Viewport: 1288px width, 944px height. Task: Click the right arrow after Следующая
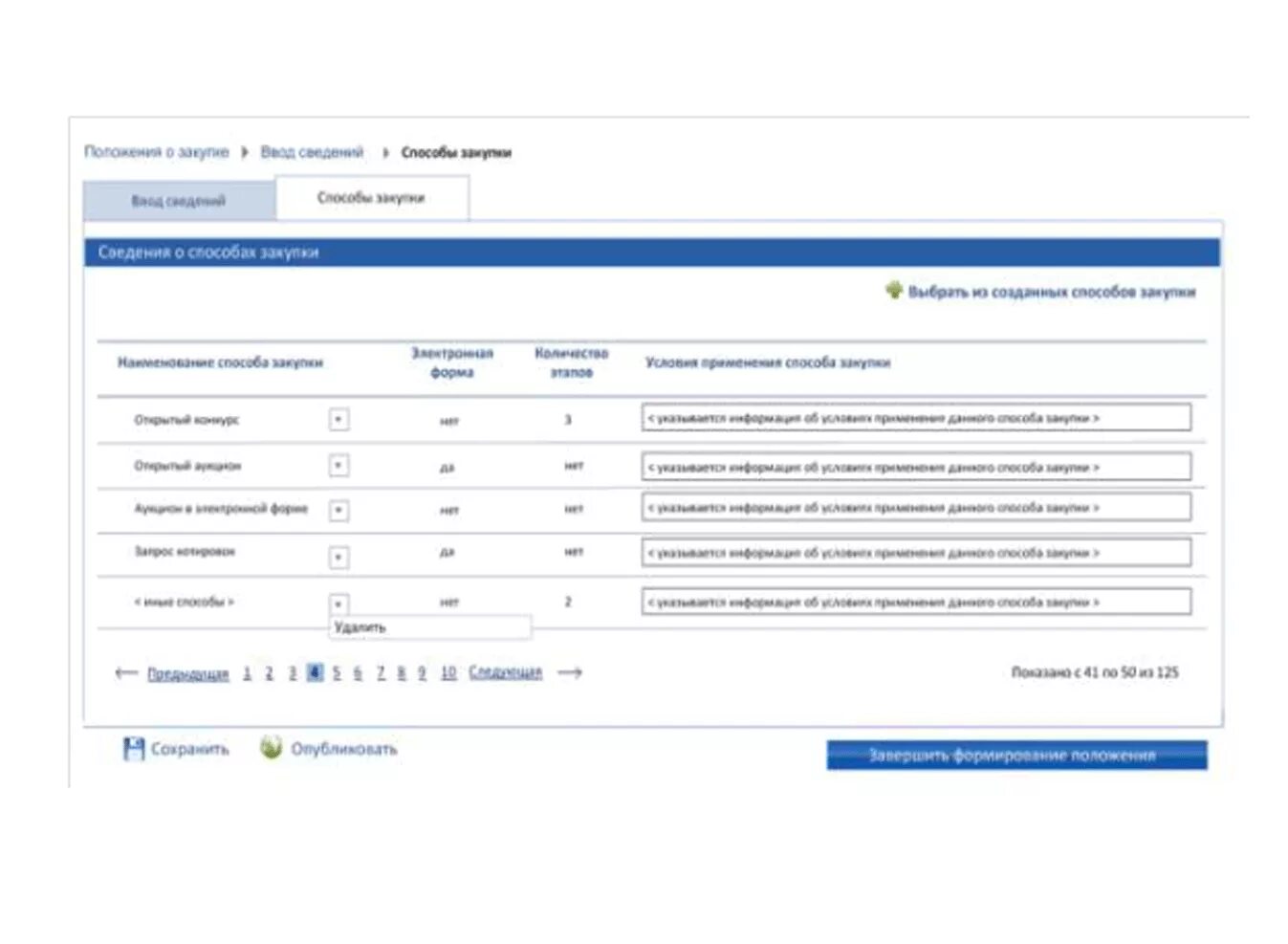pos(570,672)
